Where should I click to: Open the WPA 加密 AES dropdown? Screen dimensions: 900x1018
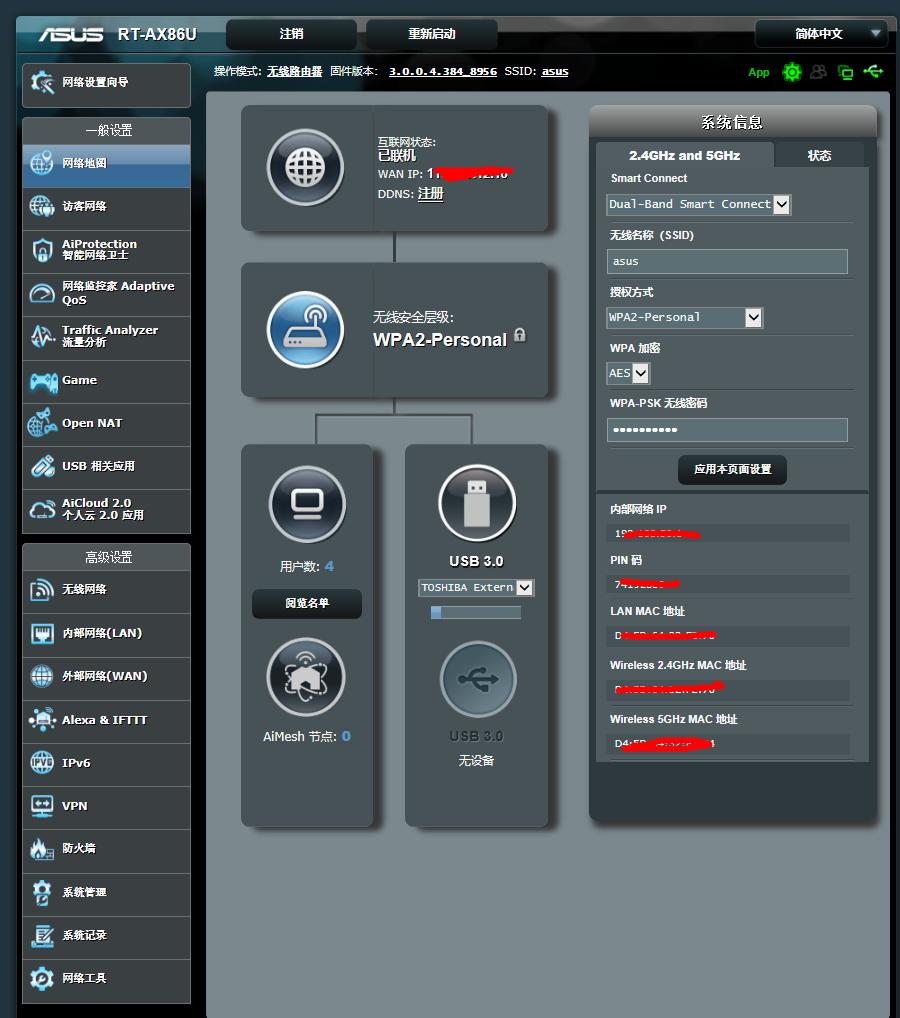[x=629, y=373]
